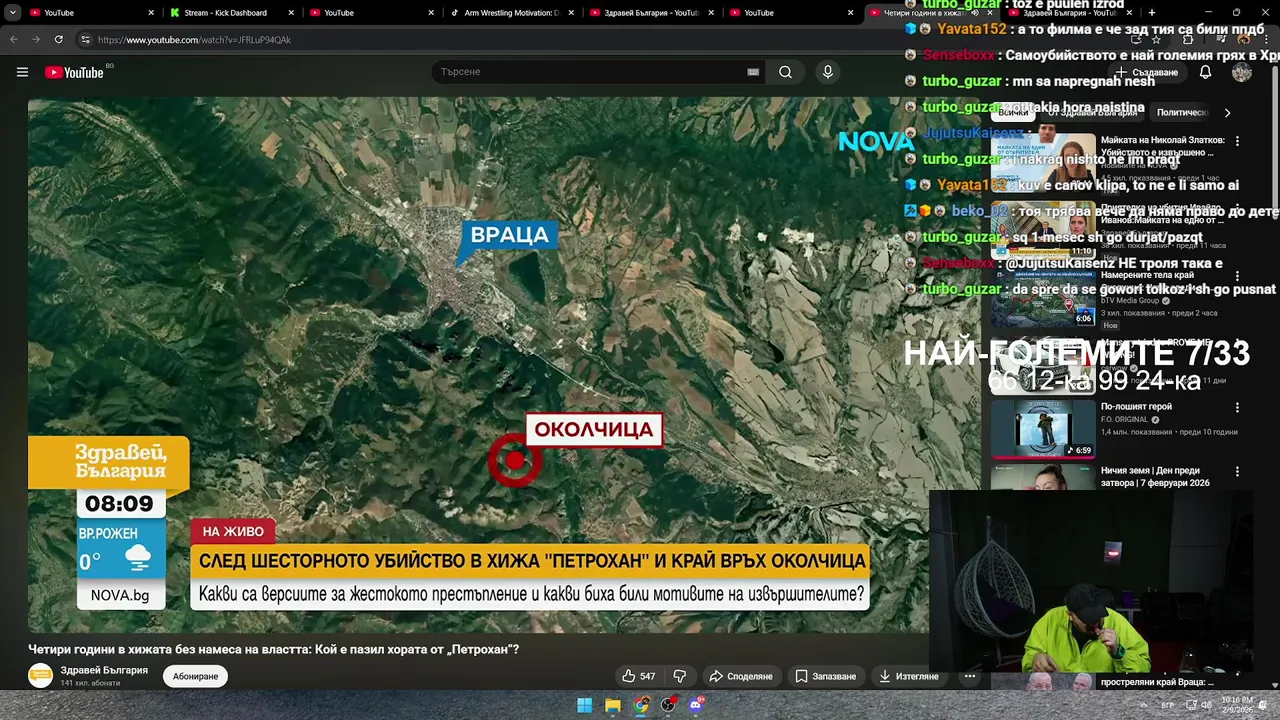Like the video with 547 likes

coord(638,676)
